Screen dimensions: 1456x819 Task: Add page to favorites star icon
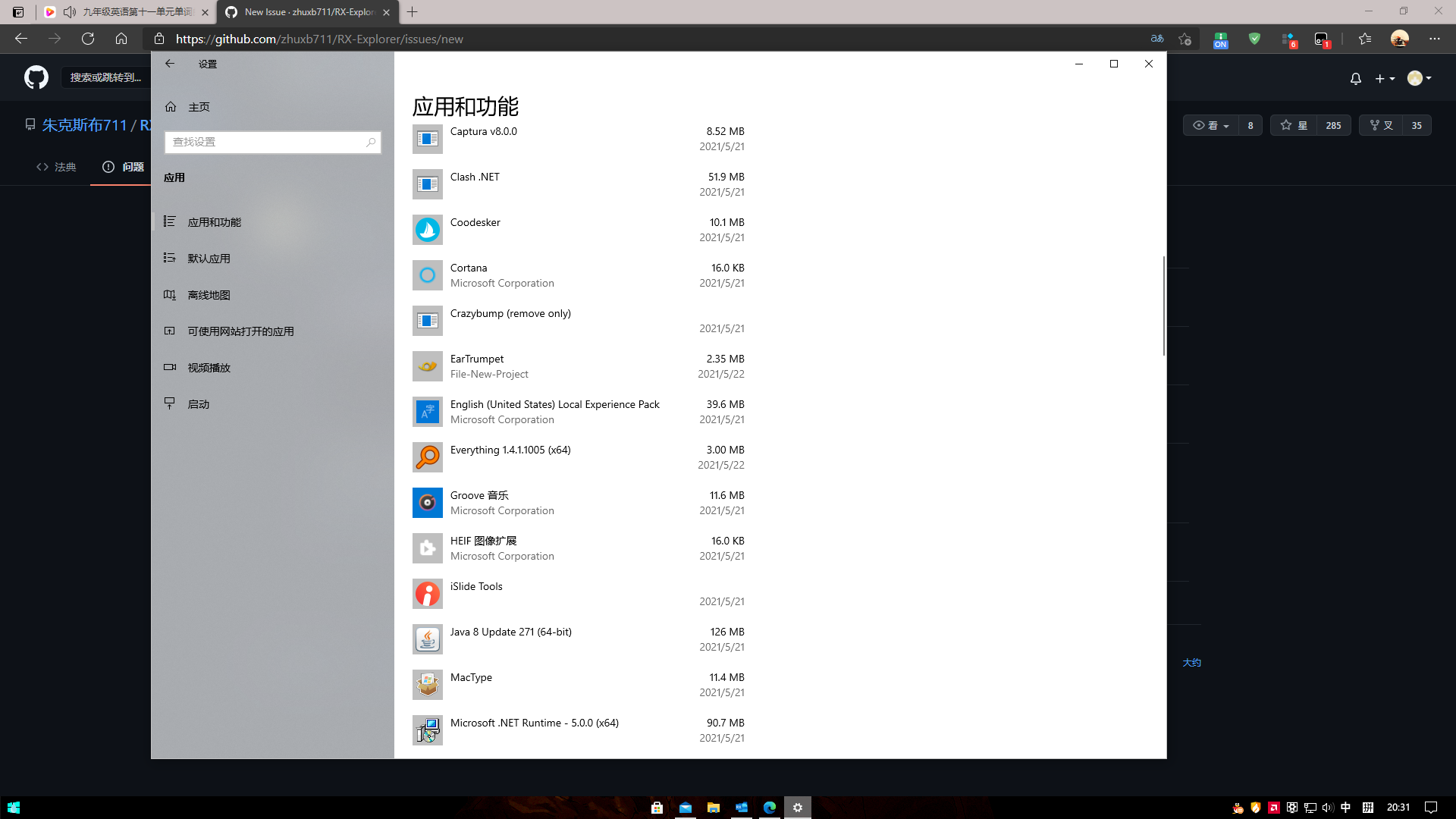click(x=1185, y=39)
